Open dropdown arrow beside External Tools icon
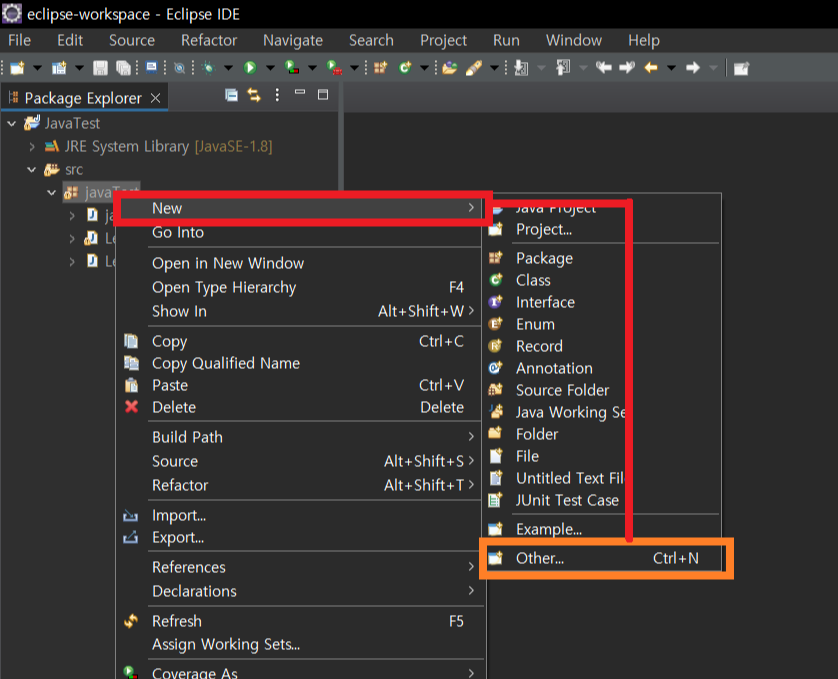 tap(354, 68)
